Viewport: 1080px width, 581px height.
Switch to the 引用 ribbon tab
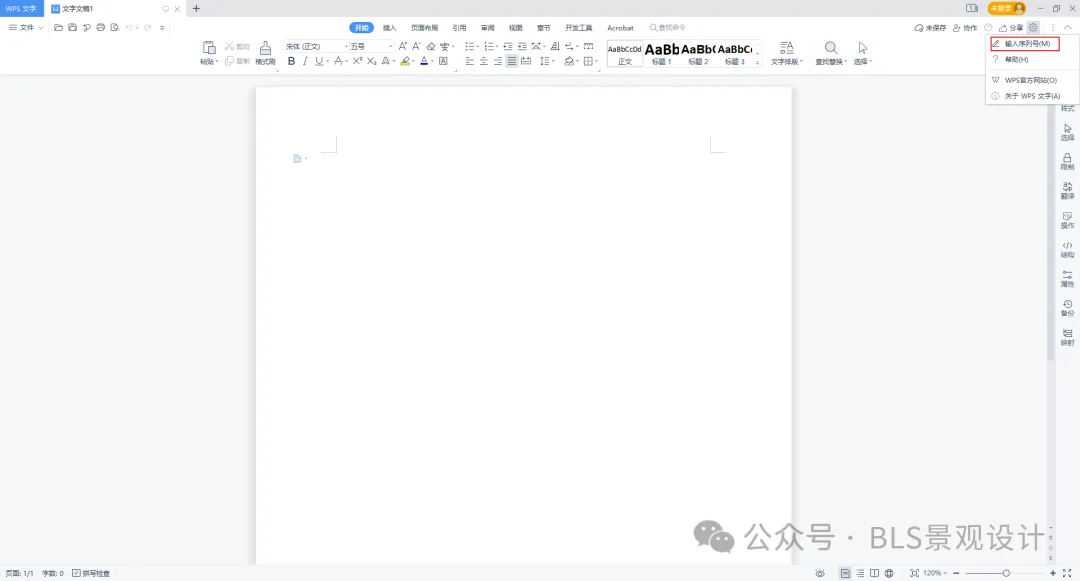coord(459,28)
